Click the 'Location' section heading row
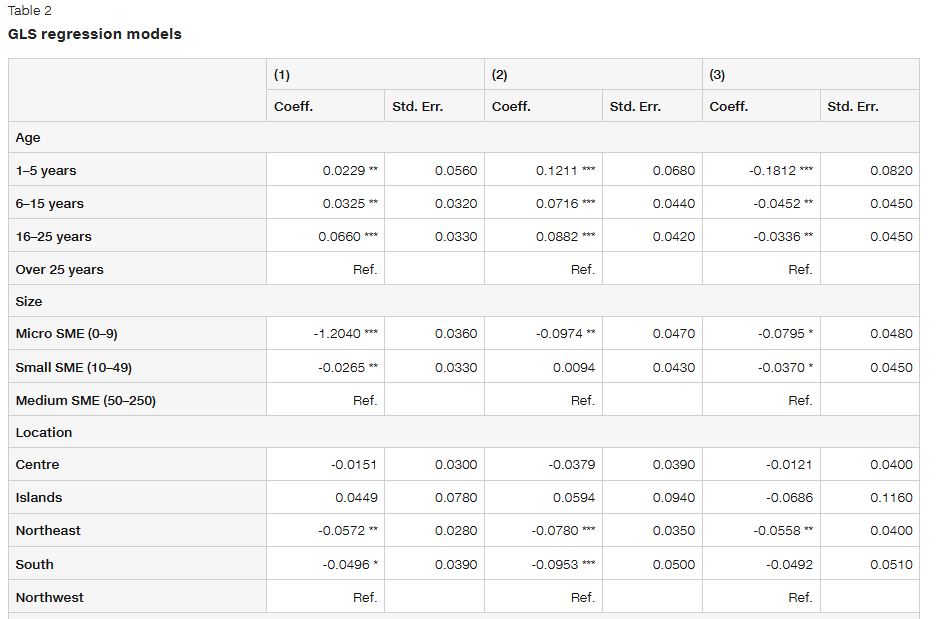939x619 pixels. [464, 432]
